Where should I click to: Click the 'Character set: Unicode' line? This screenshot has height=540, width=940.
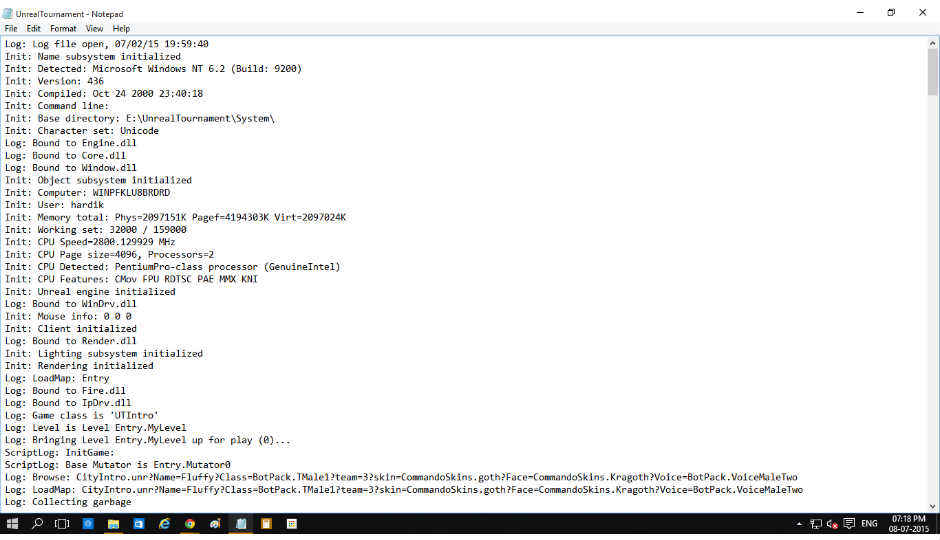tap(82, 131)
